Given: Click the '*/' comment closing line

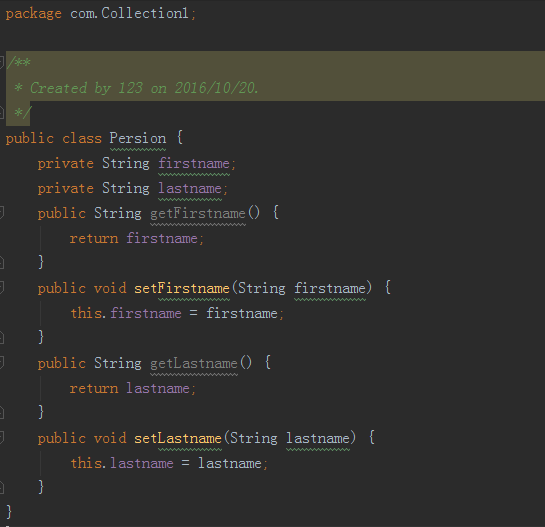Looking at the screenshot, I should [23, 113].
